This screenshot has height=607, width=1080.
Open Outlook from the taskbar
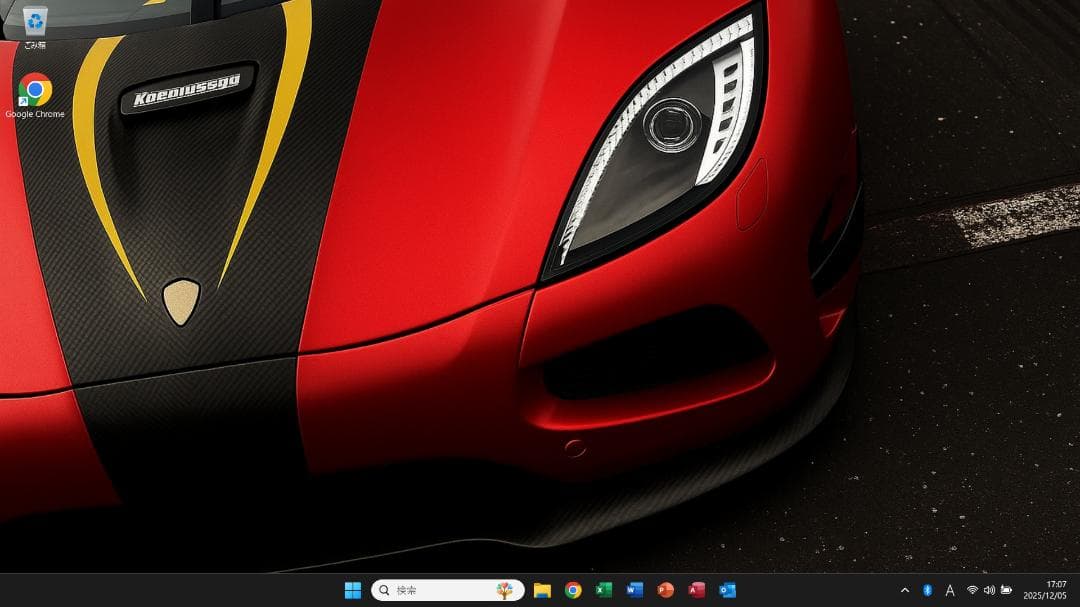tap(728, 590)
